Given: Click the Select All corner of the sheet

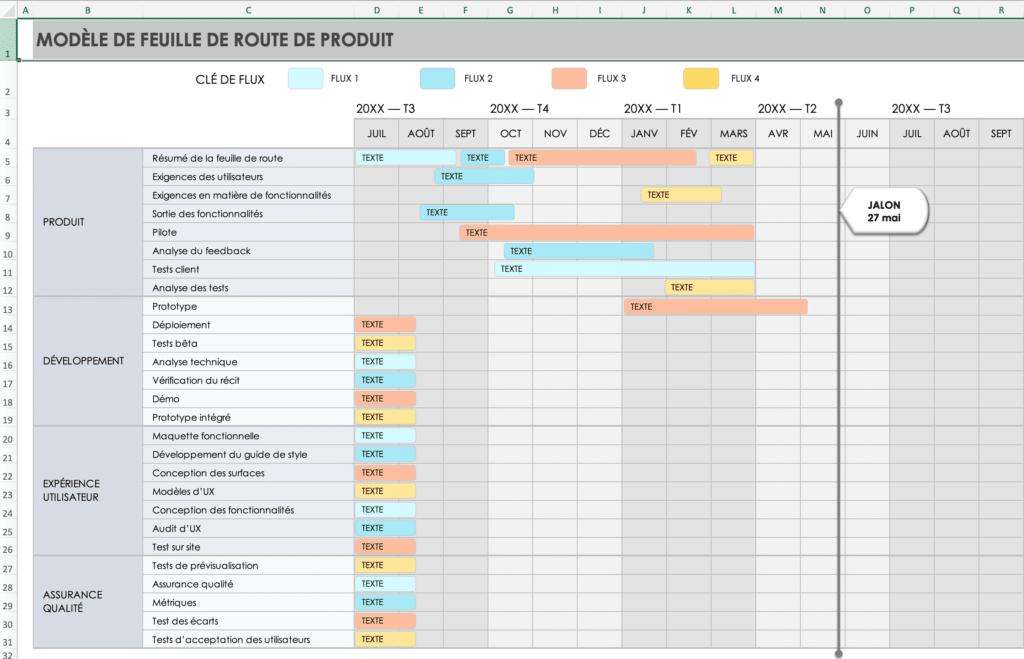Looking at the screenshot, I should (8, 10).
